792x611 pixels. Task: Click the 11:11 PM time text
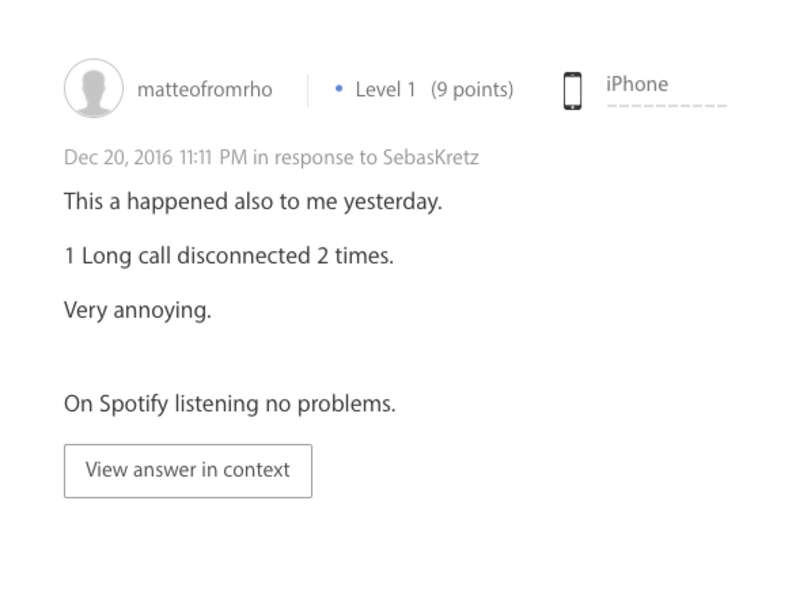pos(212,157)
